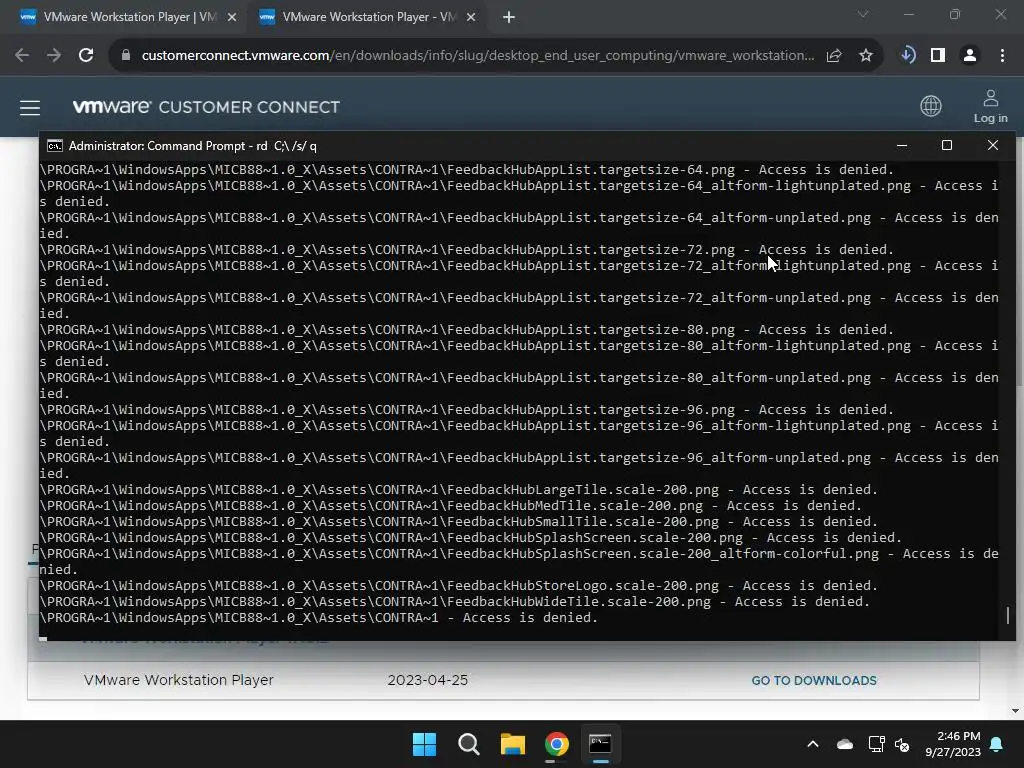Open muted volume tray icon
Viewport: 1024px width, 768px height.
coord(902,744)
